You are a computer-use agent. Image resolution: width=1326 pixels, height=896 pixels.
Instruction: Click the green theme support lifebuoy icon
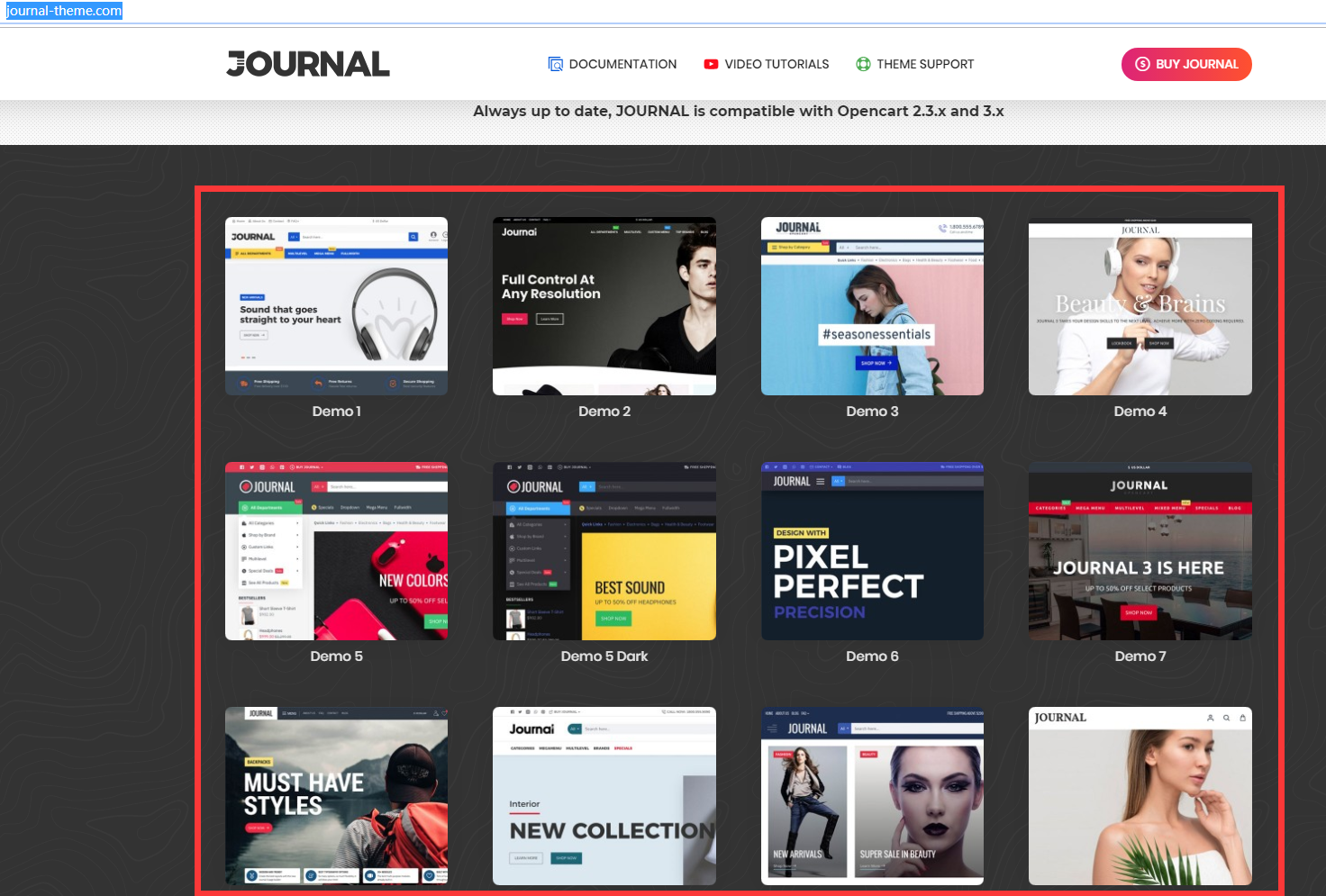(863, 64)
